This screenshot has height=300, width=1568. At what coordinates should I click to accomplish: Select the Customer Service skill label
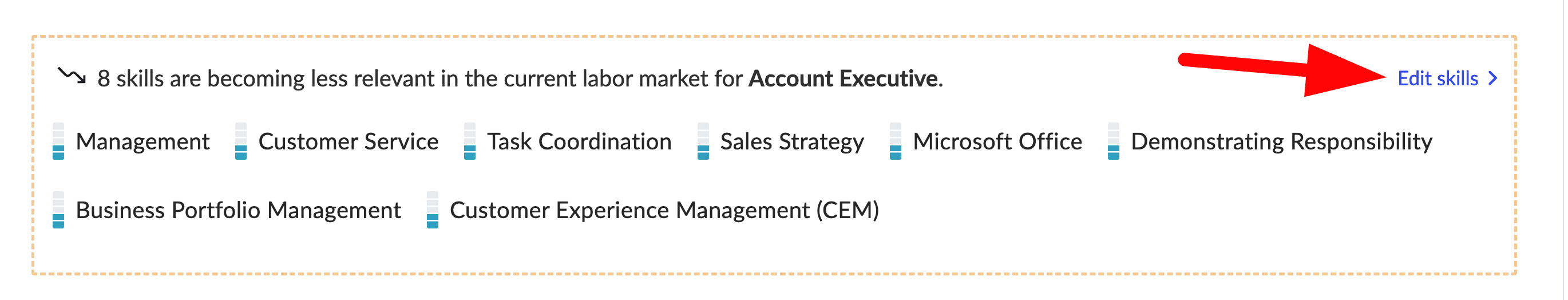click(348, 142)
